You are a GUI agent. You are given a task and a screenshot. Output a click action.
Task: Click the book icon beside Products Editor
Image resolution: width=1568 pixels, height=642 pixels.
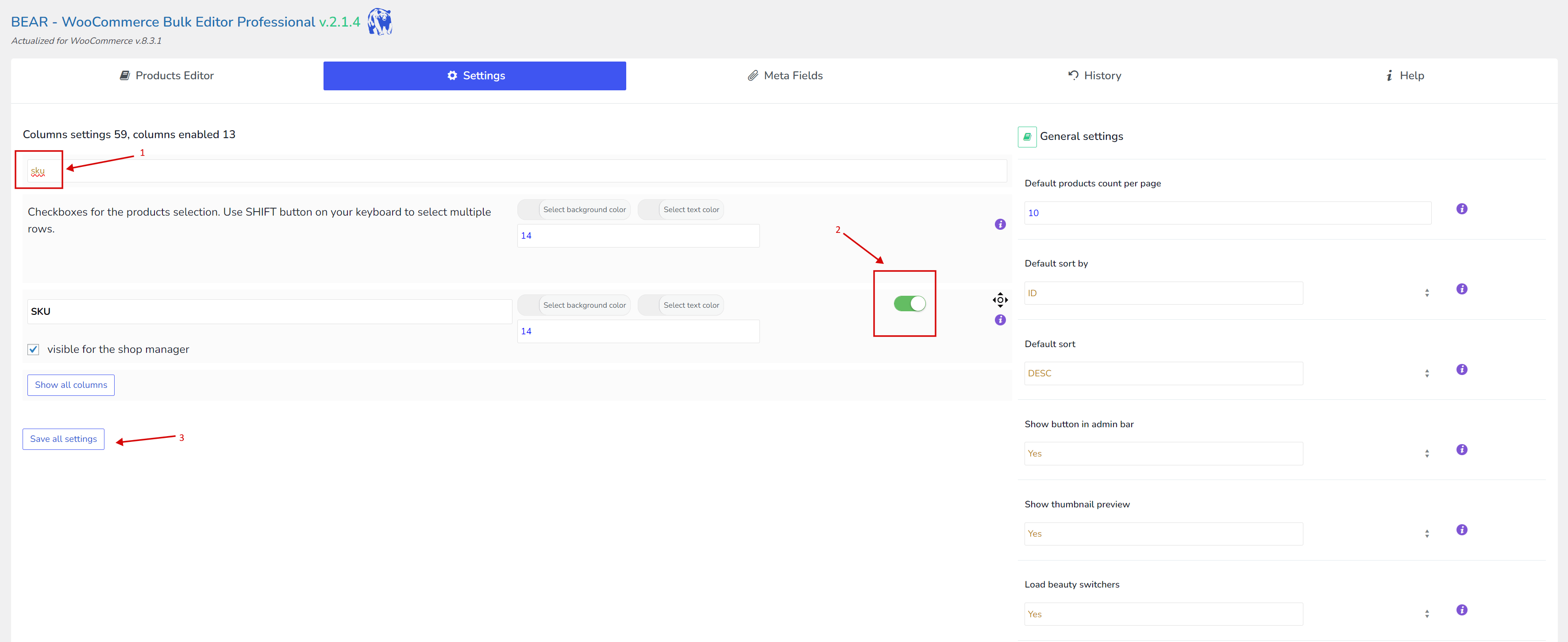pos(125,76)
